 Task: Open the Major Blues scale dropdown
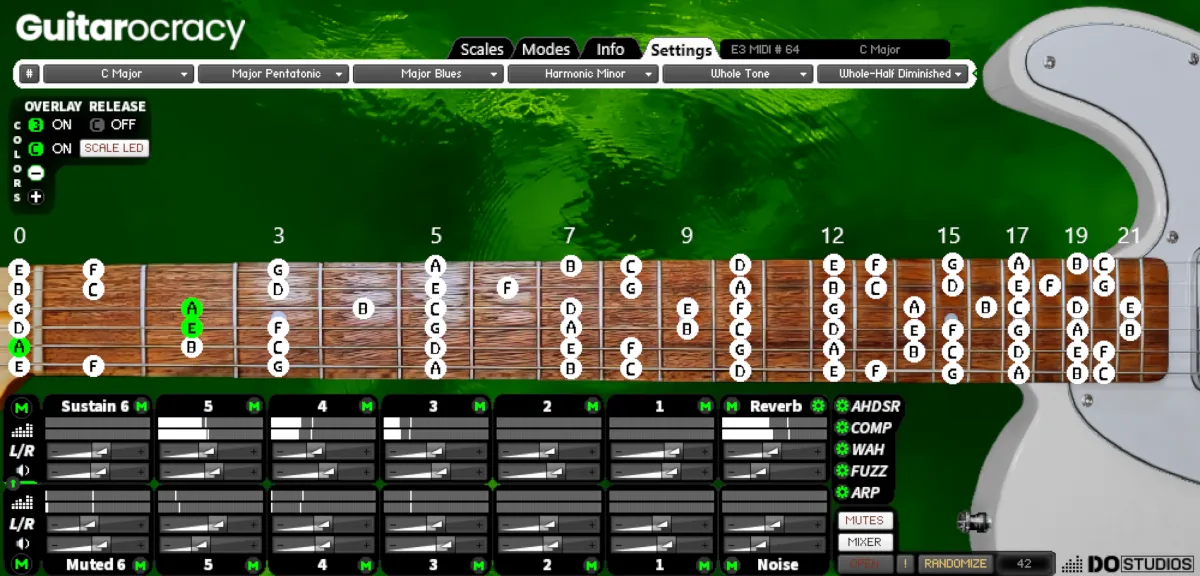point(428,74)
